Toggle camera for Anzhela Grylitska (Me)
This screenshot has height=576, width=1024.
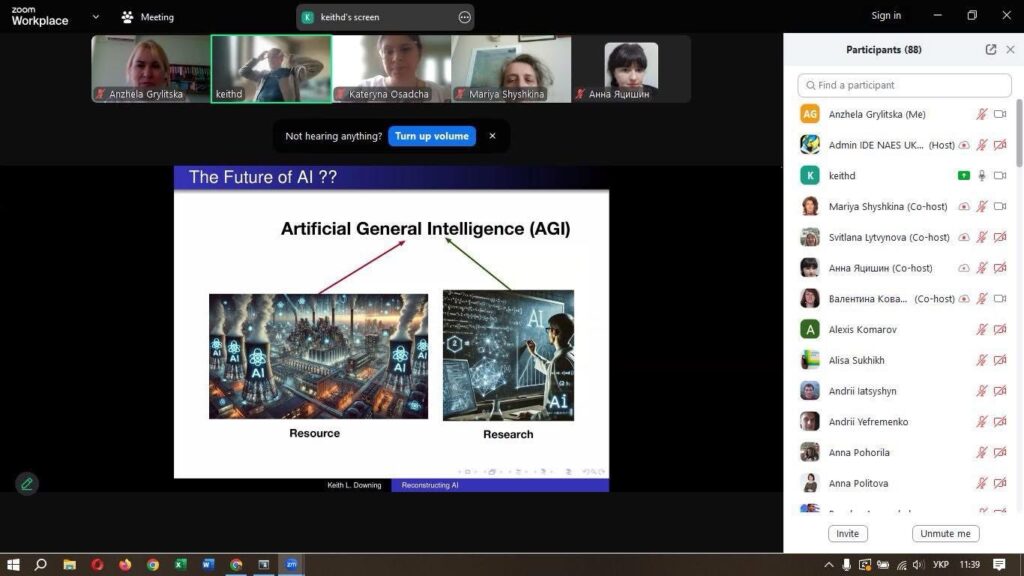[x=999, y=115]
